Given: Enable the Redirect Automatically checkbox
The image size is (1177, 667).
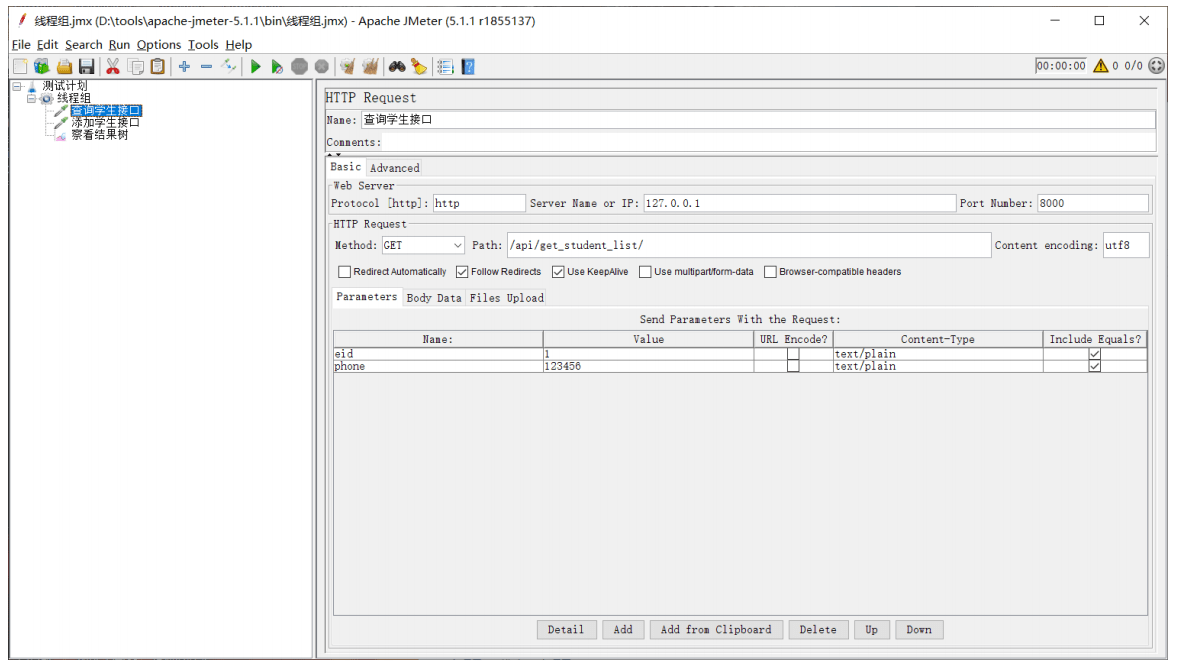Looking at the screenshot, I should (345, 272).
